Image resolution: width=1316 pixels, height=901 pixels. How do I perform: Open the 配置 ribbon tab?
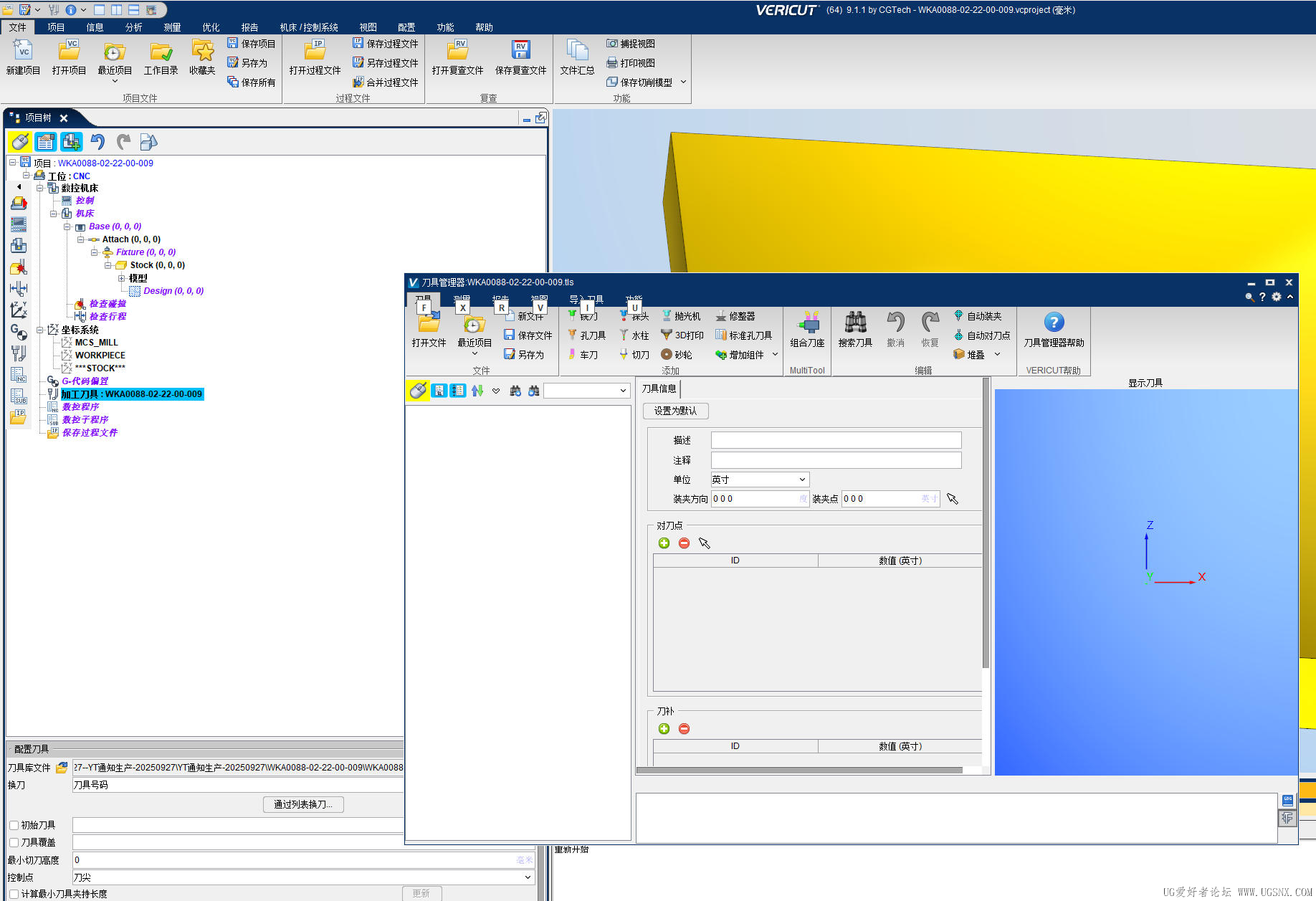[x=406, y=27]
